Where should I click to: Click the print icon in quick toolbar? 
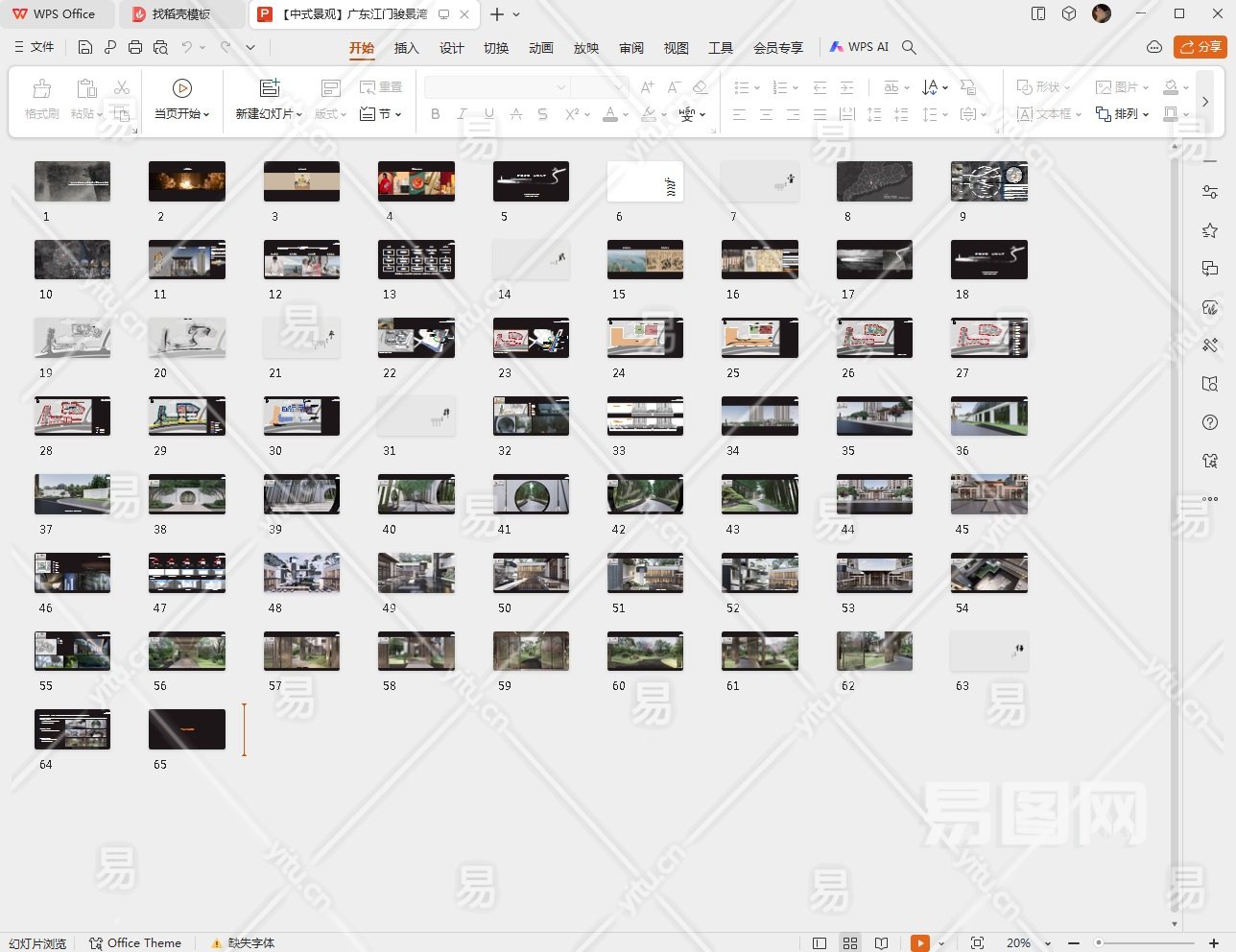click(x=135, y=47)
